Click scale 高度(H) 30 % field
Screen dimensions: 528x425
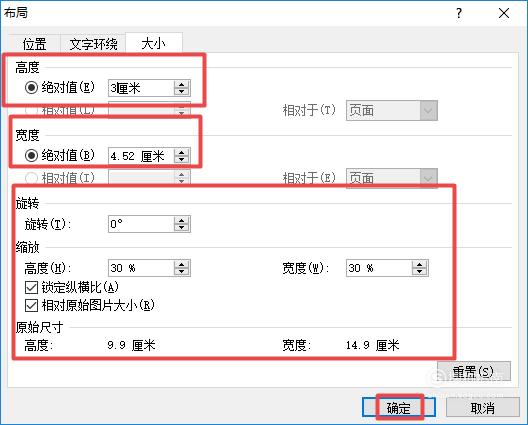click(x=141, y=268)
